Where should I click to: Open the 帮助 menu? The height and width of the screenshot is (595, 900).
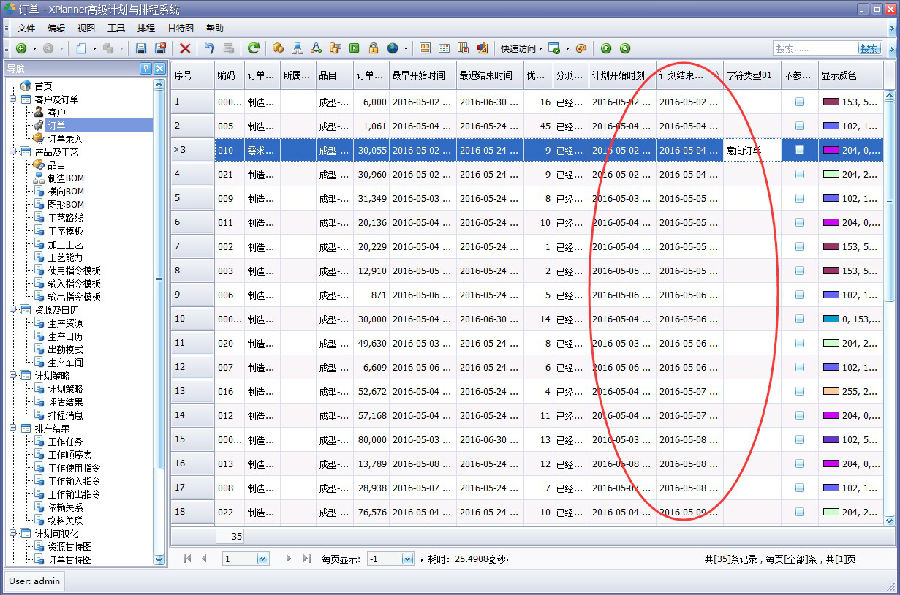tap(214, 28)
